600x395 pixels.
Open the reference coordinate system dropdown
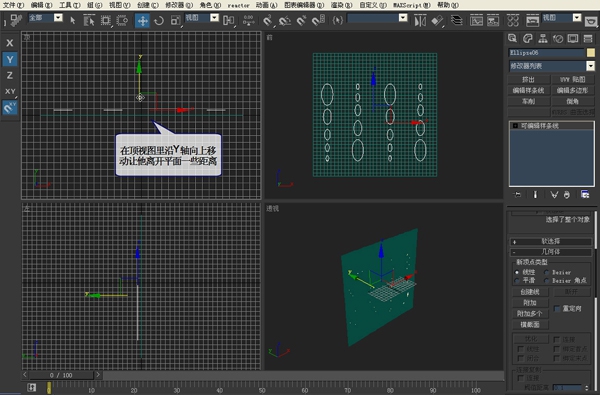[x=215, y=18]
